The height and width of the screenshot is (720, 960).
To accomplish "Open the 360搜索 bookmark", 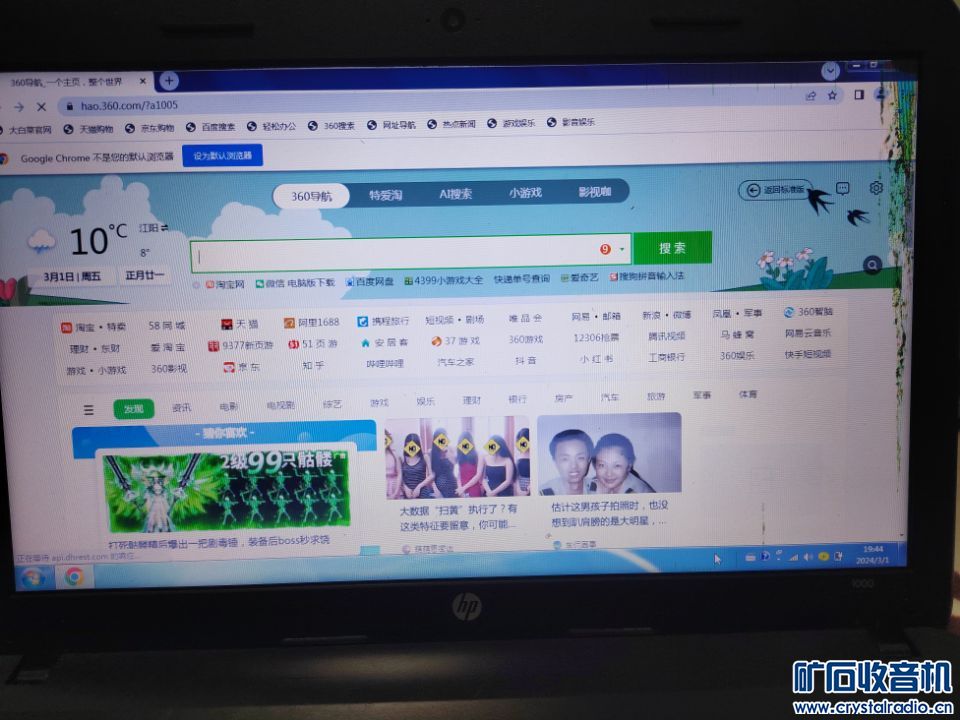I will click(331, 126).
